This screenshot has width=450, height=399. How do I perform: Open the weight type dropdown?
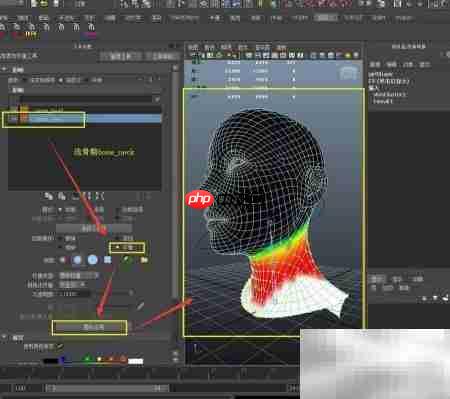[x=79, y=276]
